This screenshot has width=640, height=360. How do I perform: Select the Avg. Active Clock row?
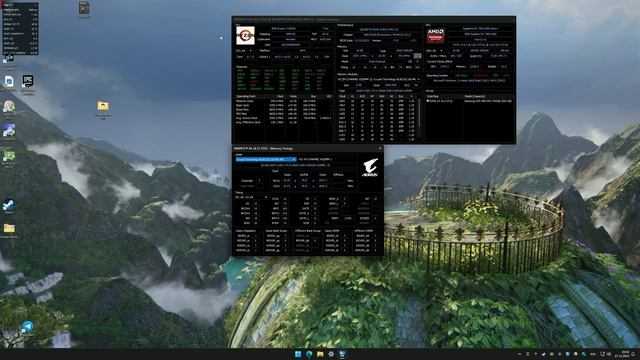[284, 118]
